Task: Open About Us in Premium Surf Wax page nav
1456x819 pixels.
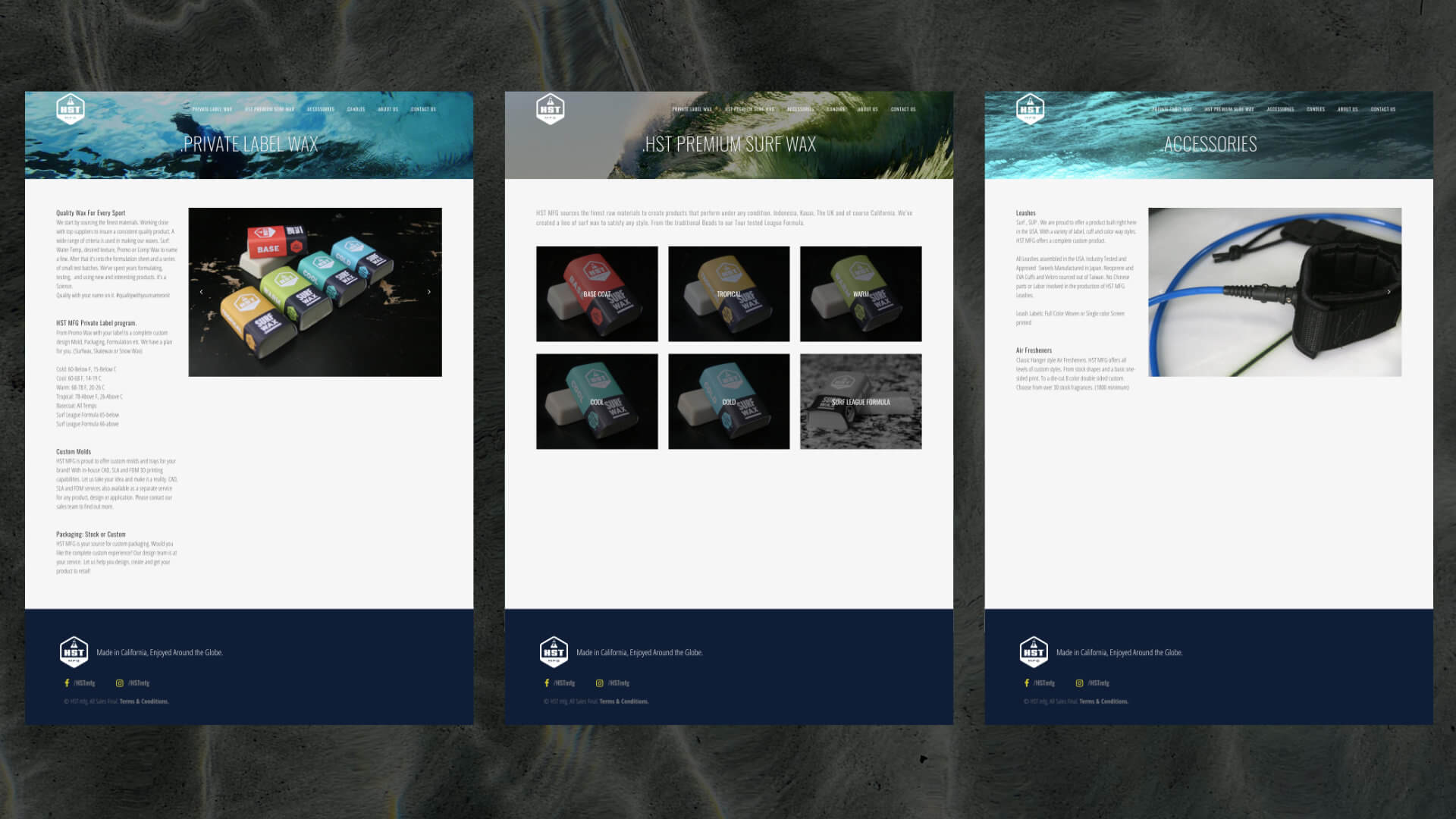Action: [868, 109]
